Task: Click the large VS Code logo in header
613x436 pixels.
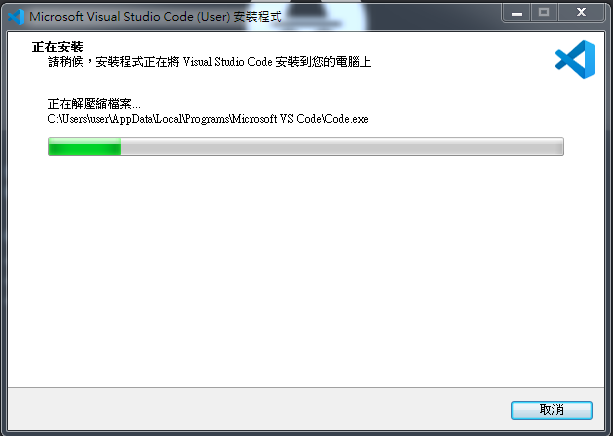Action: tap(575, 59)
